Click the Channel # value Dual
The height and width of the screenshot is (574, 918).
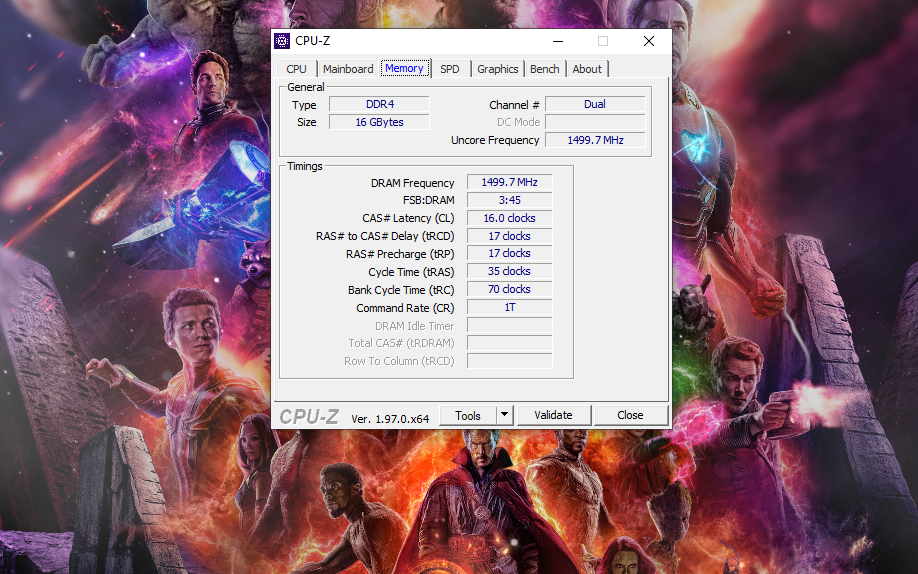click(x=595, y=104)
